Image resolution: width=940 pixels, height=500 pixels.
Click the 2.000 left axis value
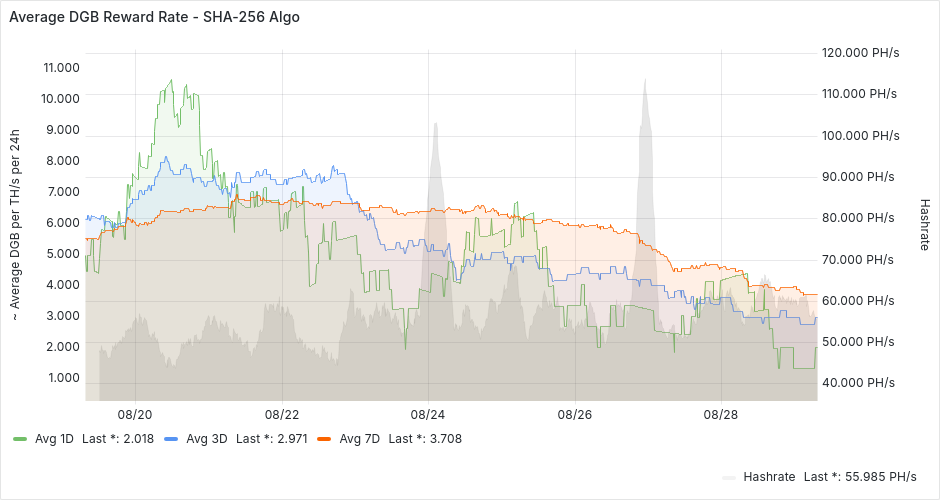click(x=63, y=347)
